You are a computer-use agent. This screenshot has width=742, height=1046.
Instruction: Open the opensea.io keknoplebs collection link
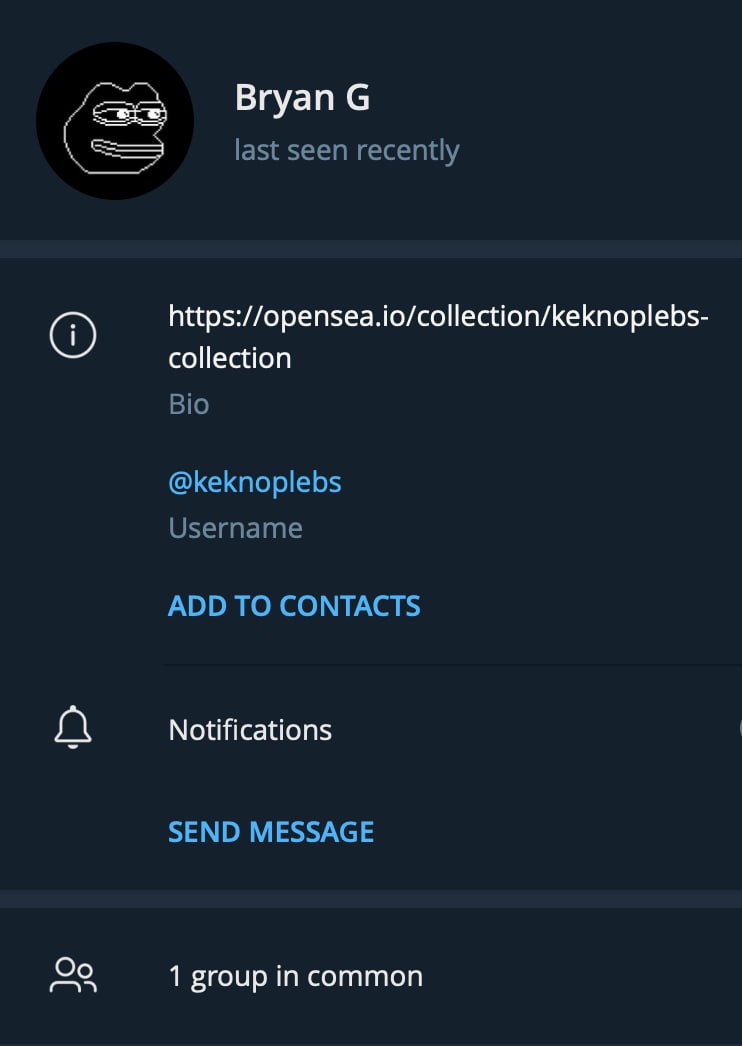click(438, 336)
